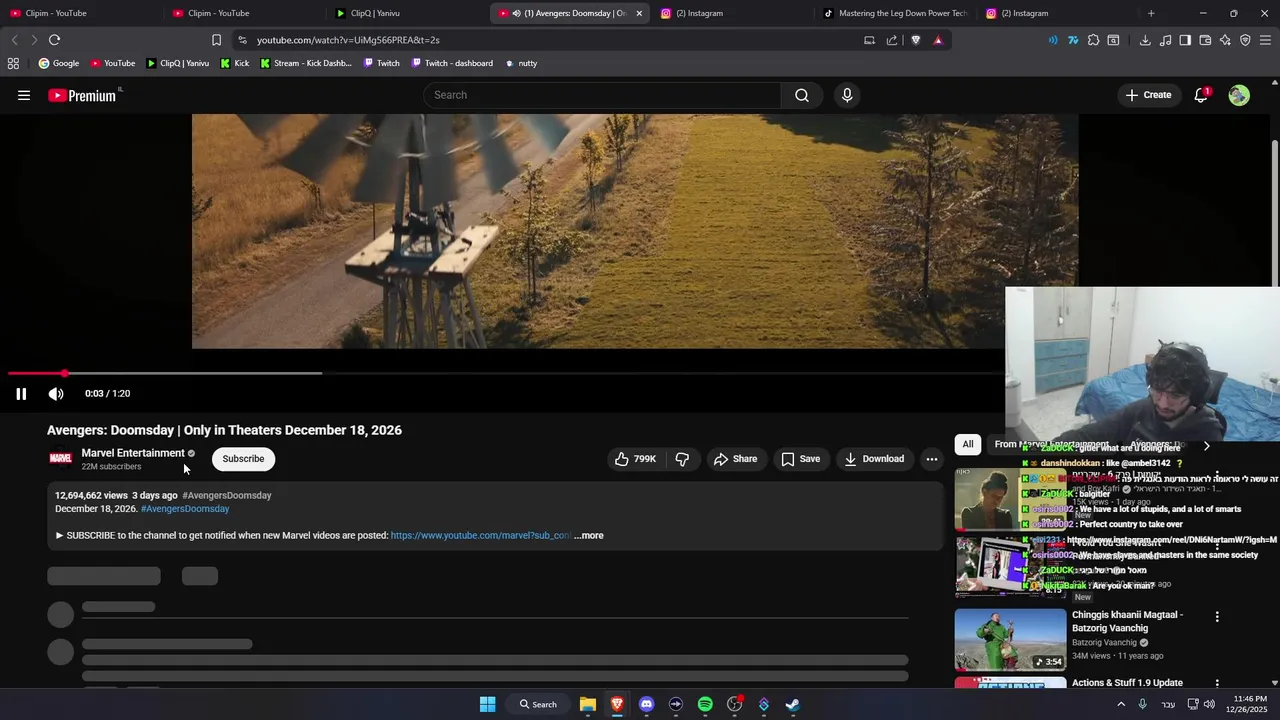Image resolution: width=1280 pixels, height=720 pixels.
Task: Open the Brave Rewards triangle icon
Action: click(938, 40)
